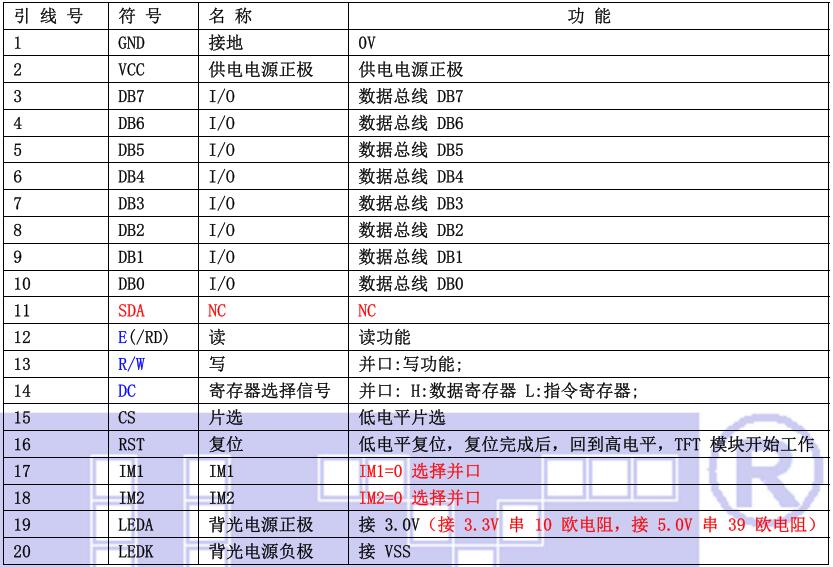Select the 名称 column header
Image resolution: width=833 pixels, height=567 pixels.
pyautogui.click(x=229, y=17)
